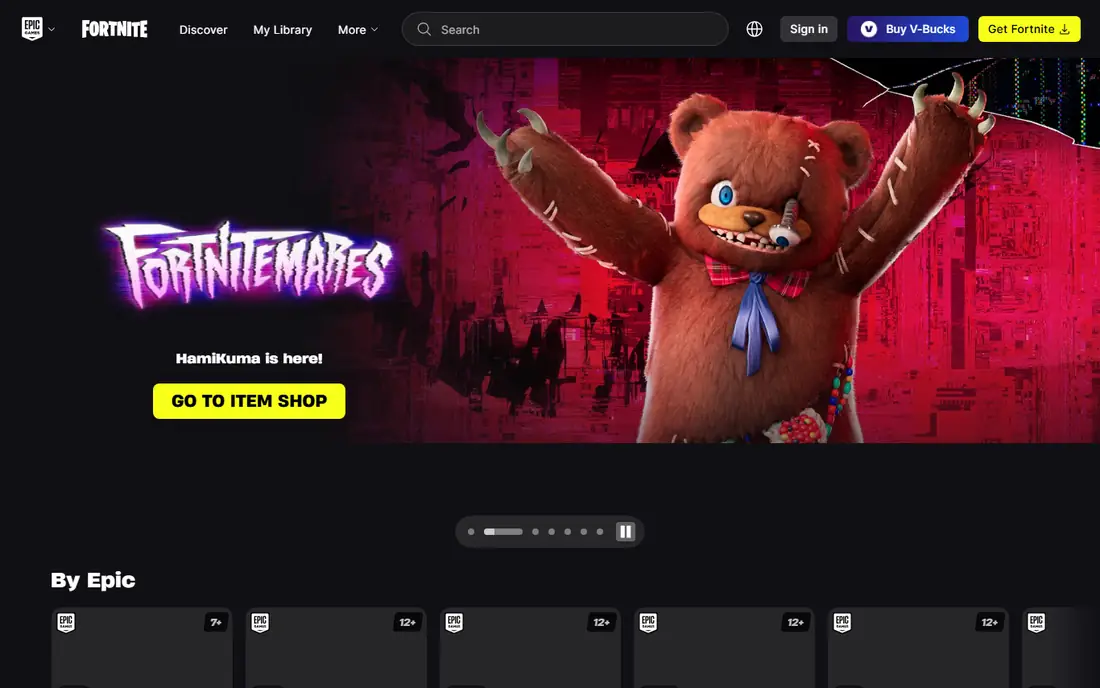Click the 'By Epic' section heading
This screenshot has width=1100, height=688.
93,580
